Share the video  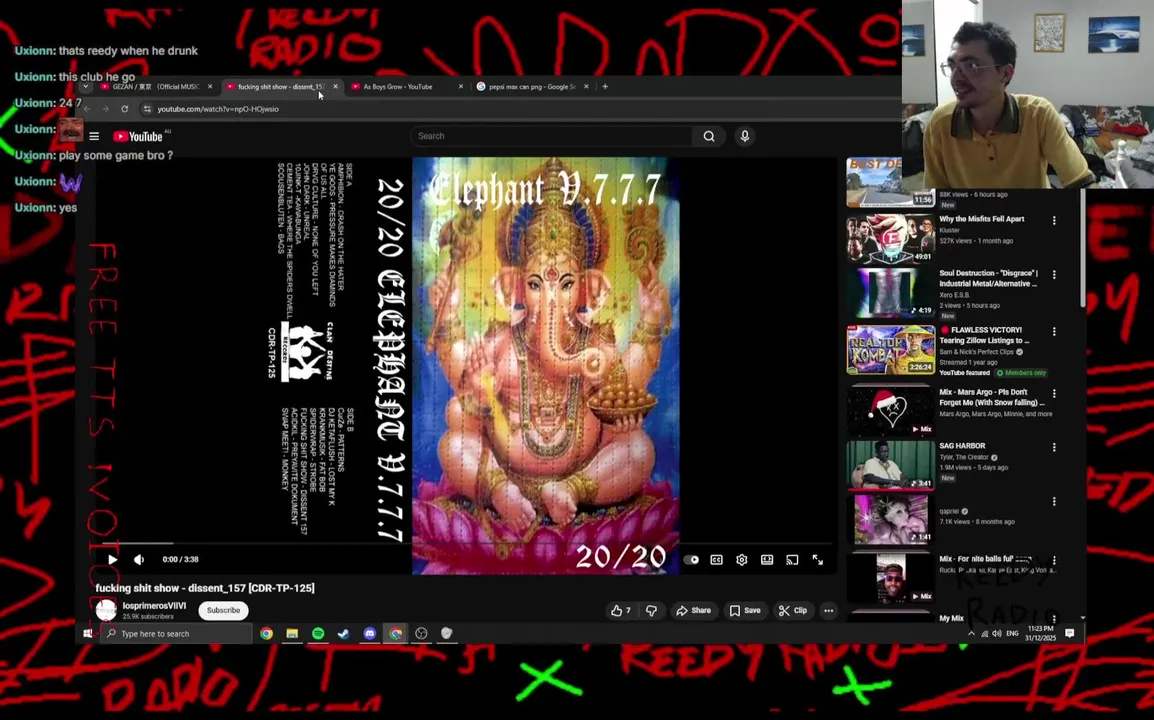pyautogui.click(x=693, y=610)
